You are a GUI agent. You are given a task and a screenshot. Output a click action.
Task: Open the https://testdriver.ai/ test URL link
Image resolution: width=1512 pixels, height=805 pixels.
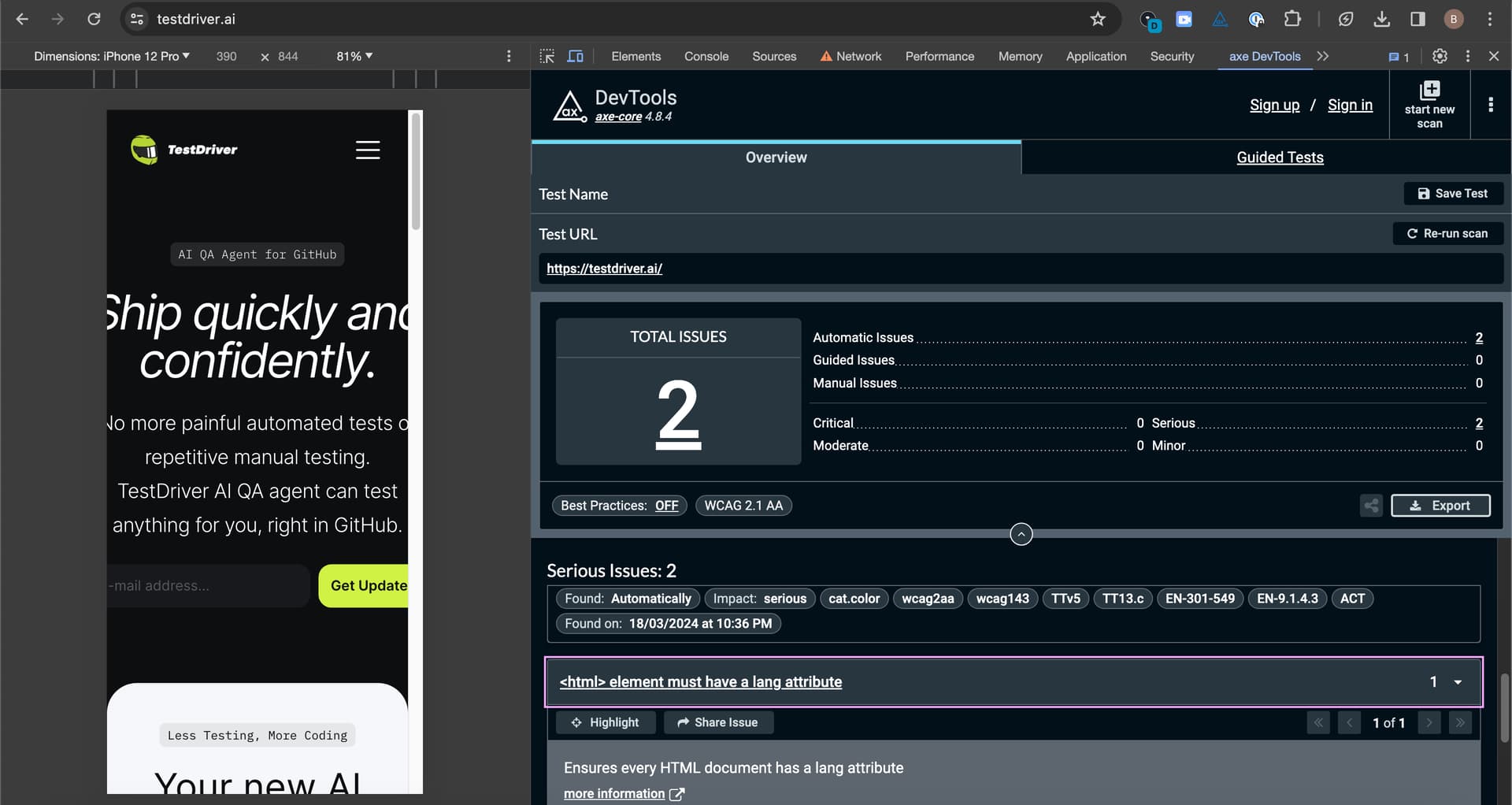(x=604, y=269)
